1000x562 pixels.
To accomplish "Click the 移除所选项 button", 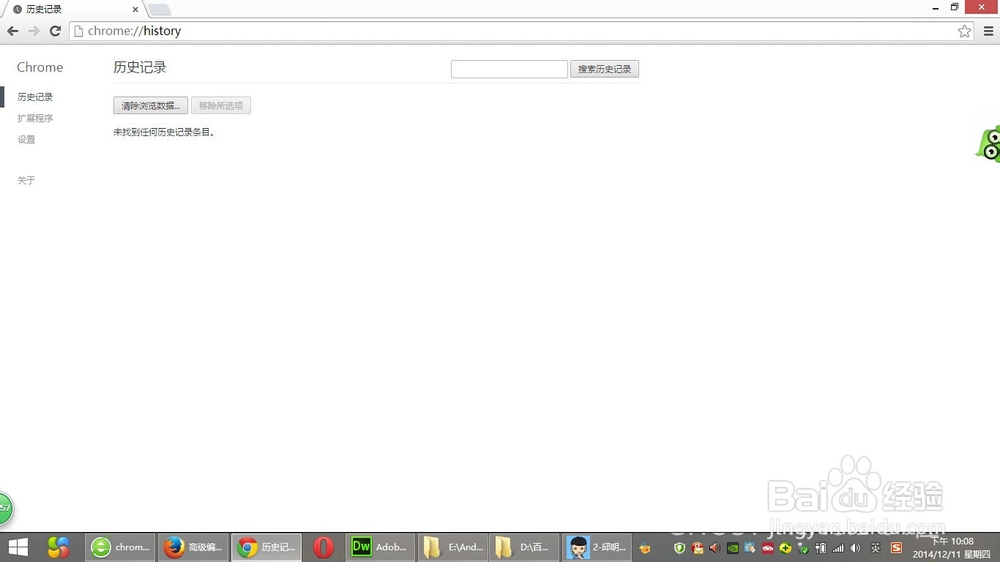I will pos(221,105).
